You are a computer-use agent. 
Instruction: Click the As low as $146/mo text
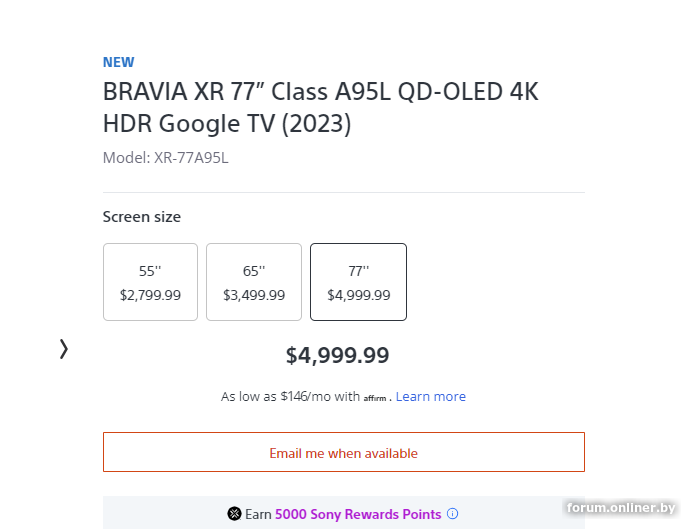[x=290, y=397]
